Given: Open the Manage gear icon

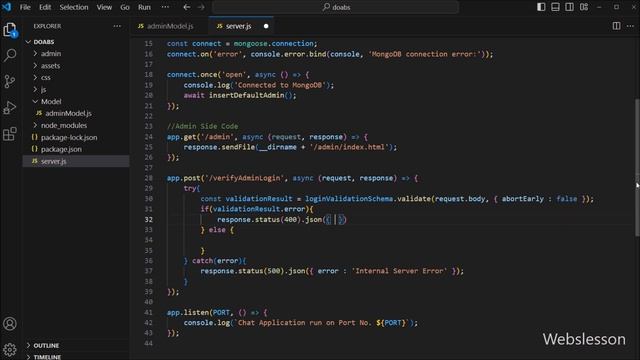Looking at the screenshot, I should pos(10,349).
